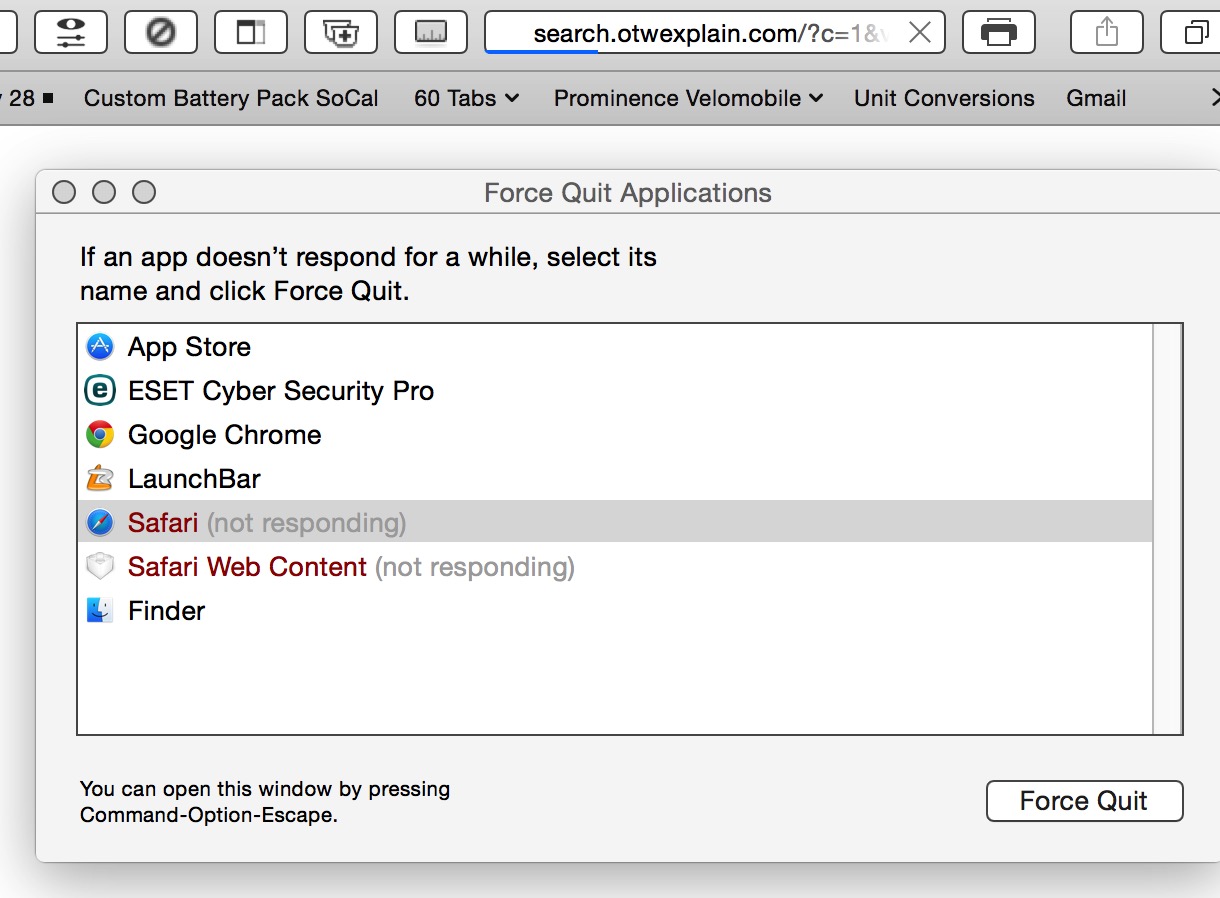Select Safari Web Content in the list
The width and height of the screenshot is (1220, 898).
(247, 567)
